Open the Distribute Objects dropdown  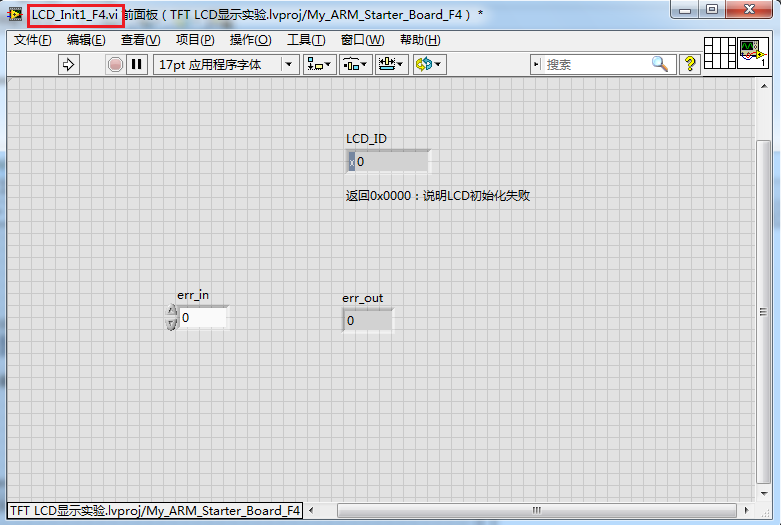(356, 65)
